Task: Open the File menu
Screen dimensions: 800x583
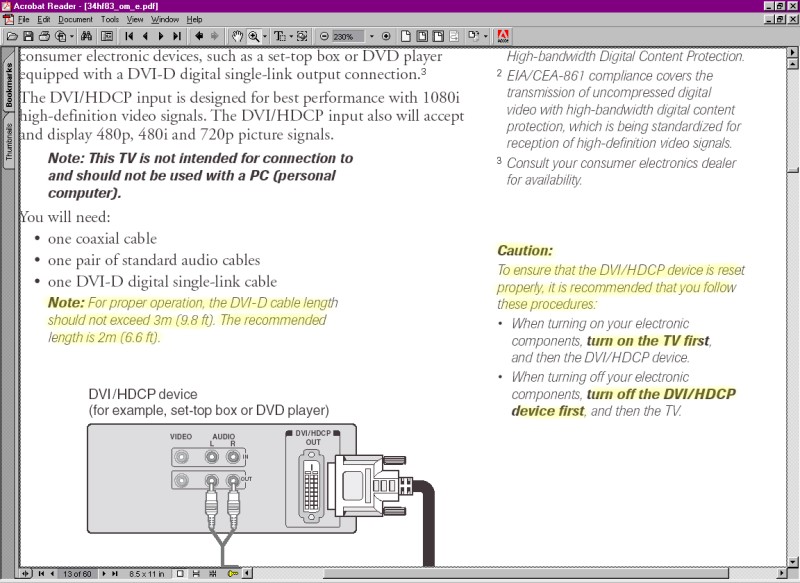Action: coord(23,19)
